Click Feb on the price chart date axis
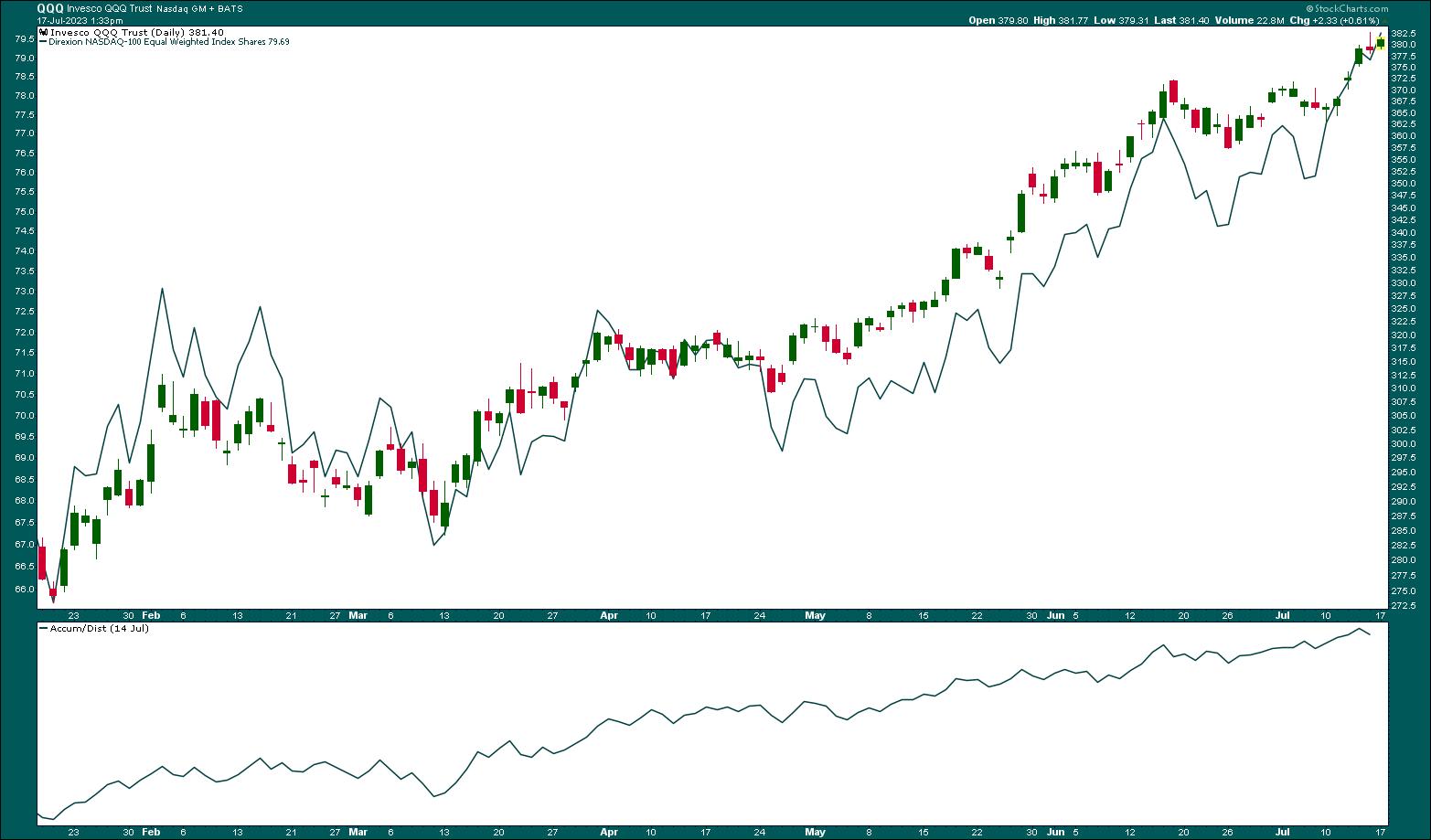The image size is (1431, 840). point(152,616)
